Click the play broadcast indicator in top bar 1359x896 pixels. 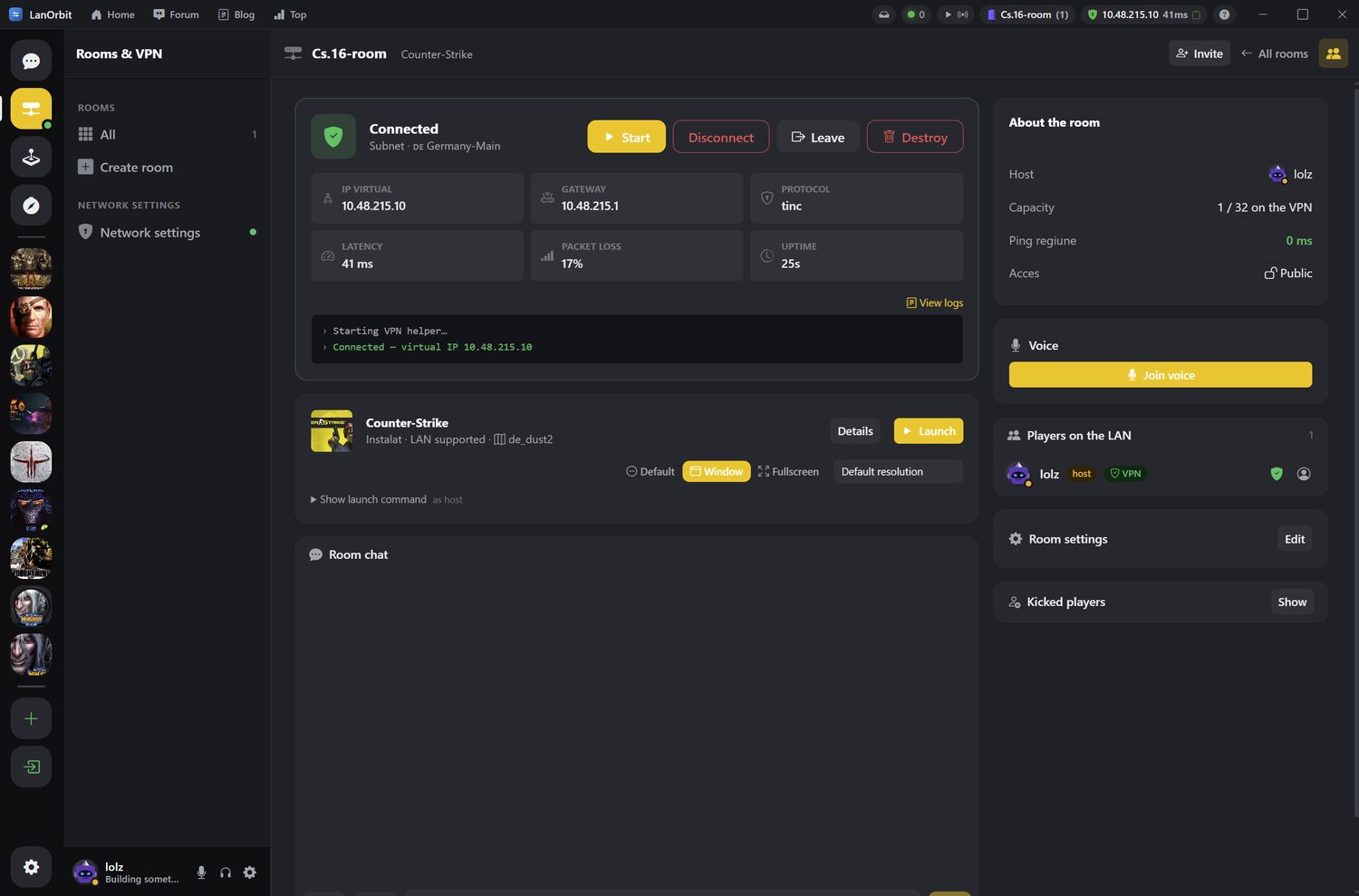coord(955,14)
